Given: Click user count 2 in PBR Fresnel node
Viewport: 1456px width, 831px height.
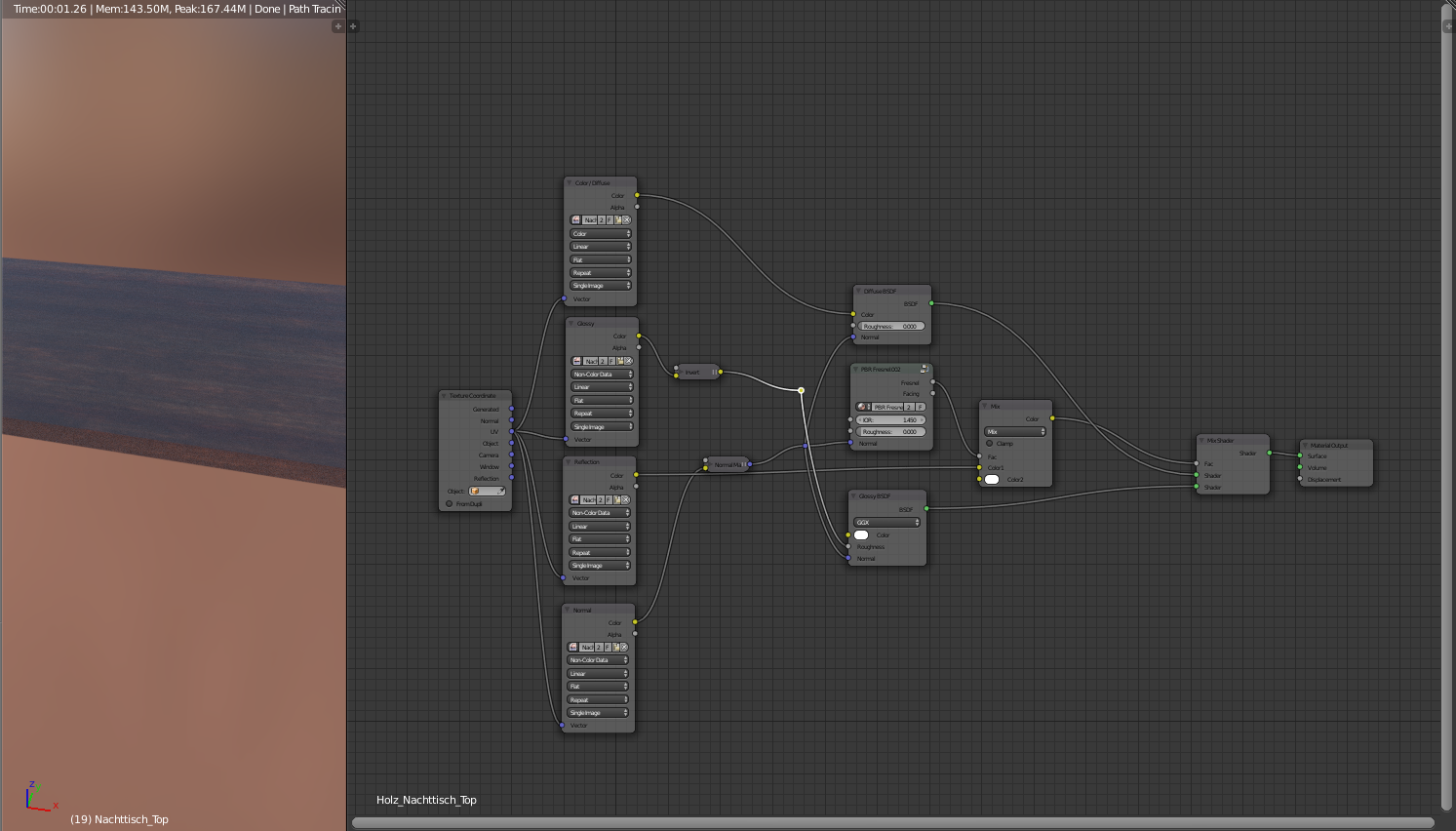Looking at the screenshot, I should pyautogui.click(x=909, y=407).
